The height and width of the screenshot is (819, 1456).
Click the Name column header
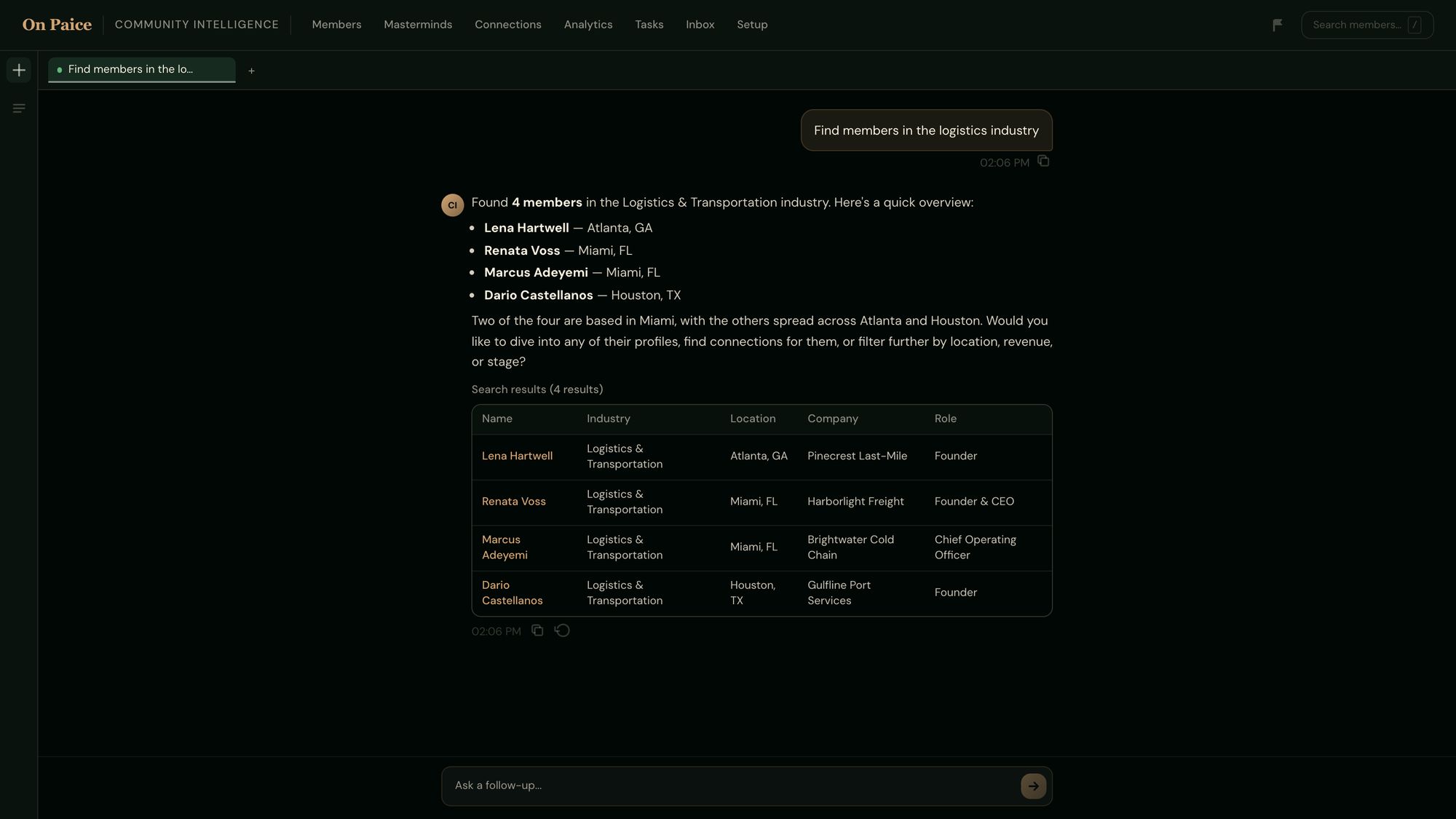[496, 419]
